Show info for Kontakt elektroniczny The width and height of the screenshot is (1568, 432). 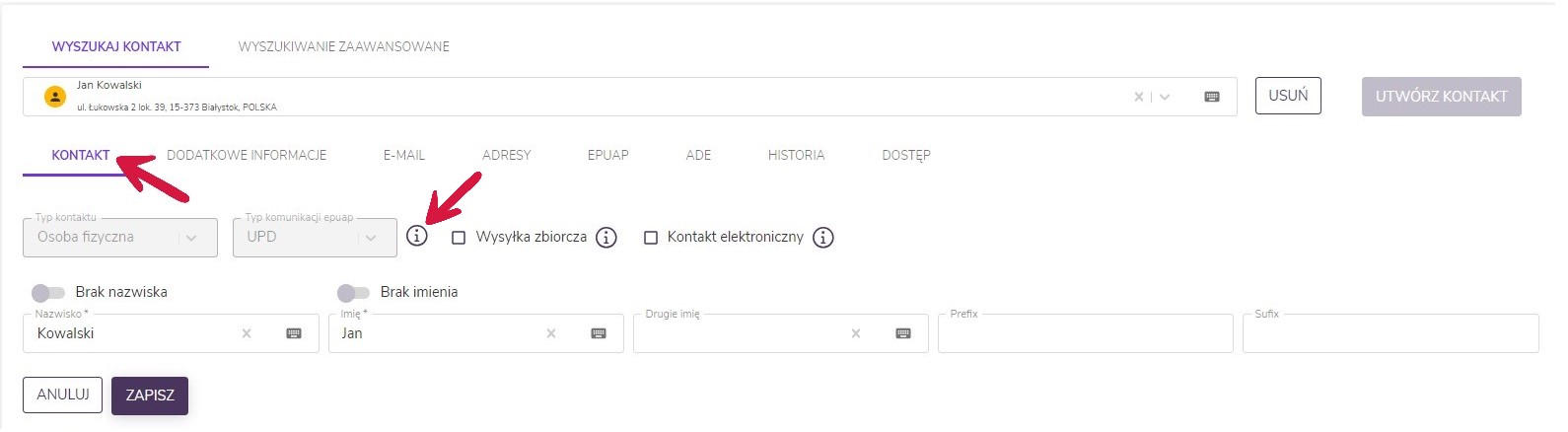point(823,238)
